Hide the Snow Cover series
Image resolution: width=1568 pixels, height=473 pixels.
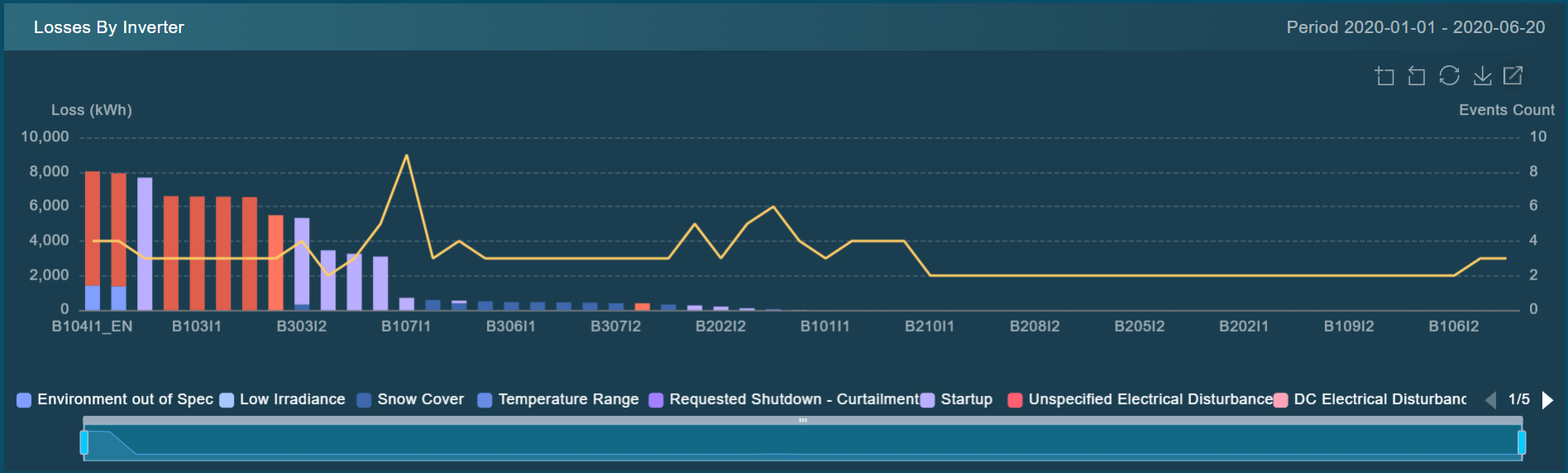(x=410, y=399)
